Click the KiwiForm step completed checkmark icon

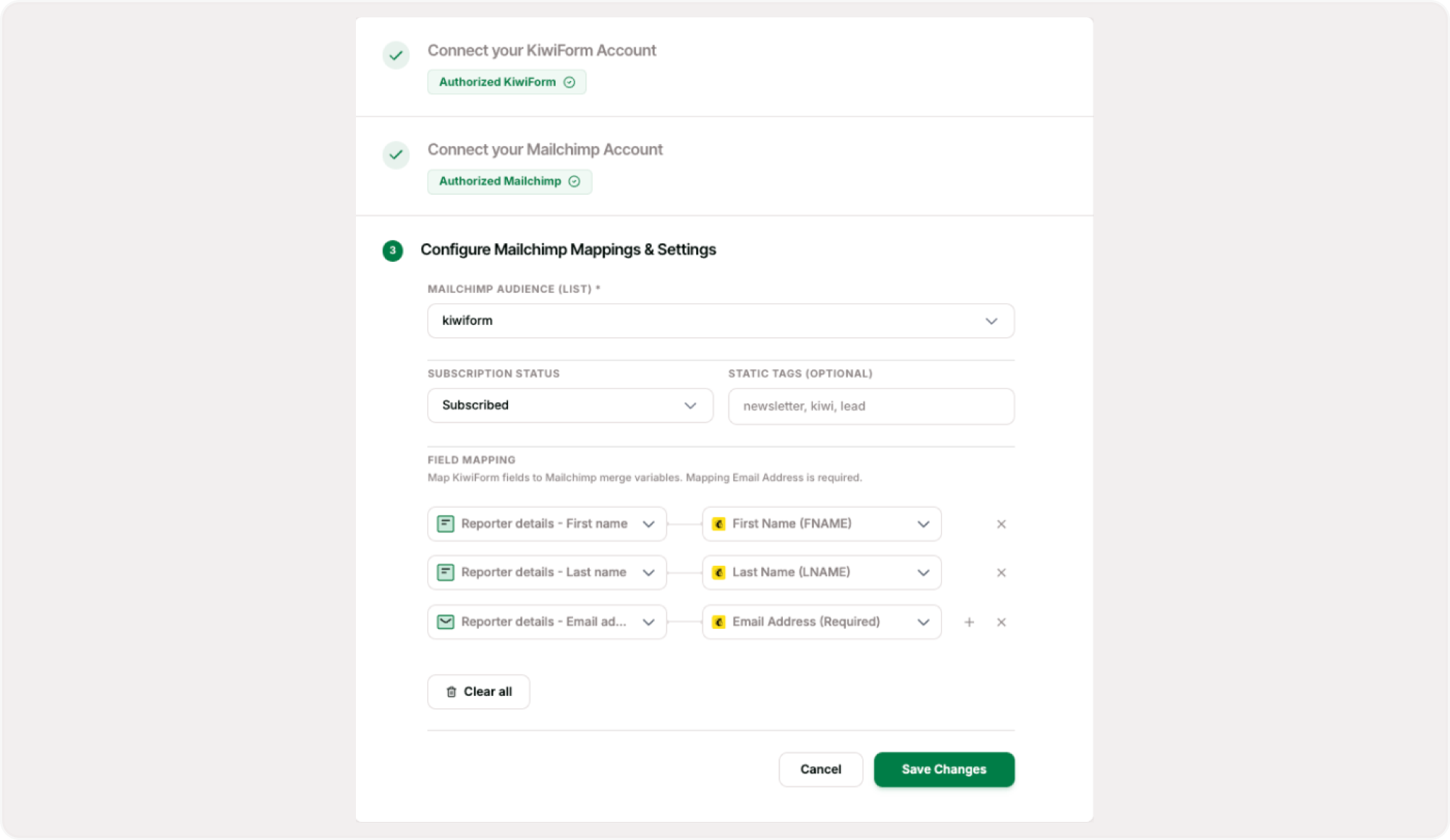coord(396,55)
